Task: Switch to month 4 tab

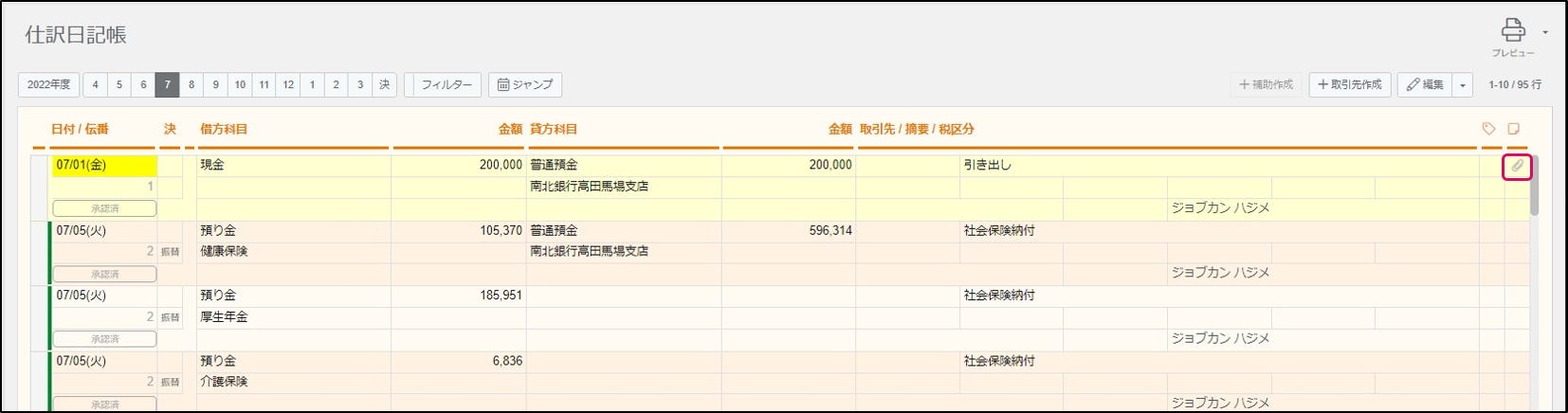Action: [x=95, y=85]
